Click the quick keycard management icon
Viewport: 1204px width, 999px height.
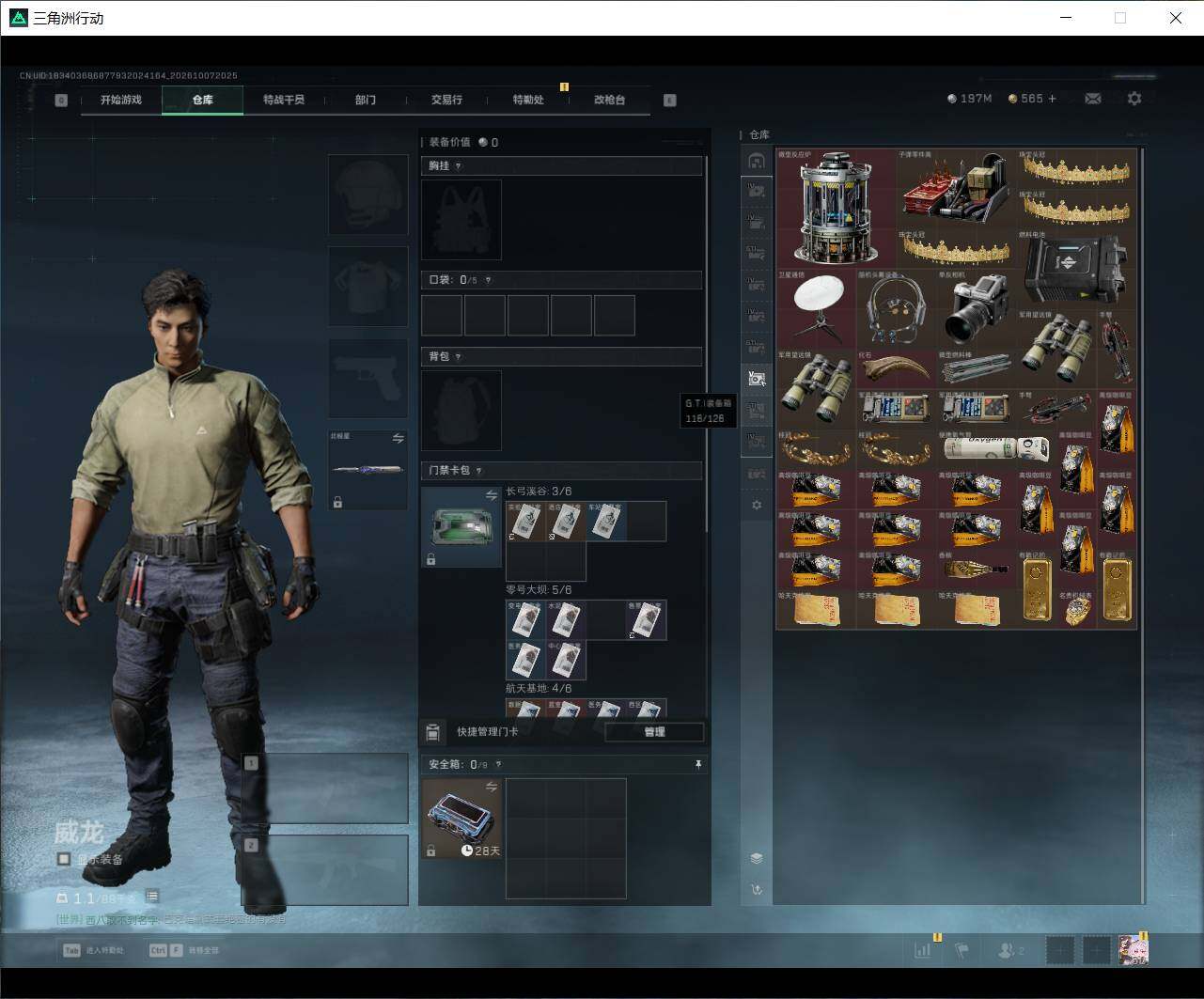click(432, 732)
